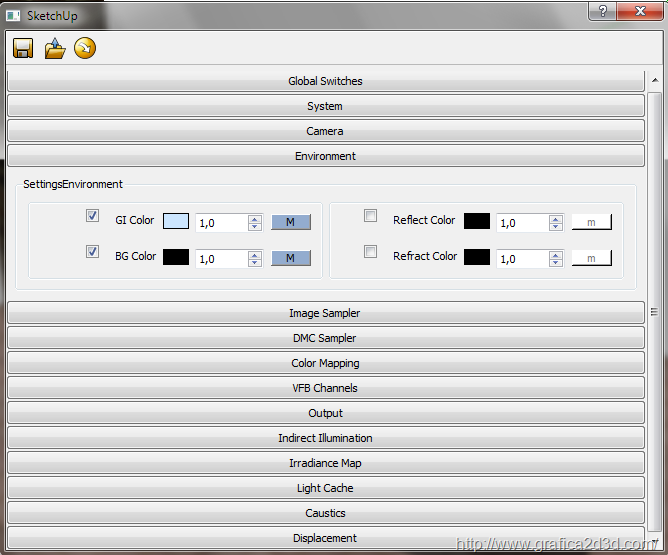
Task: Click the Reflect Color map m button
Action: 591,222
